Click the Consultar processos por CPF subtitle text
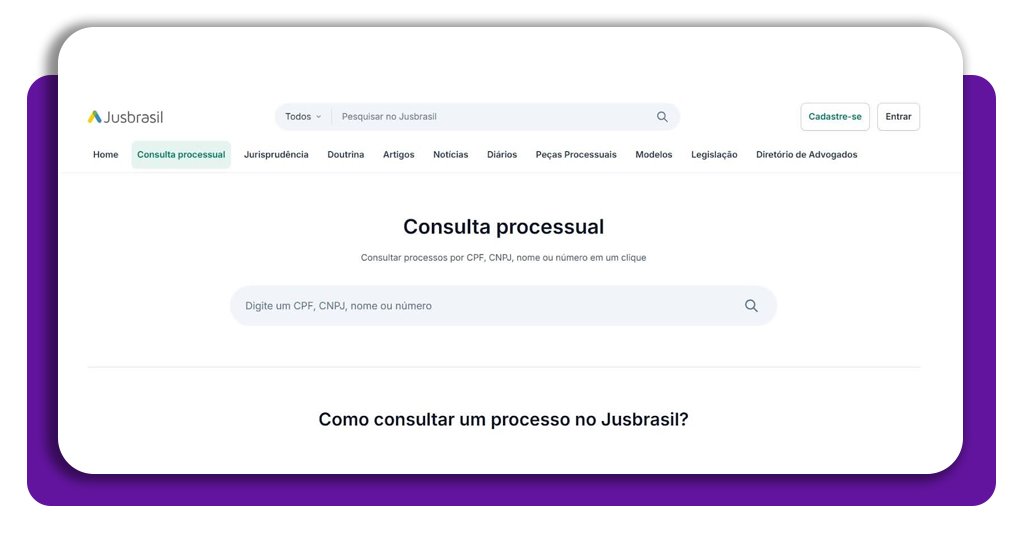The height and width of the screenshot is (536, 1024). click(503, 258)
